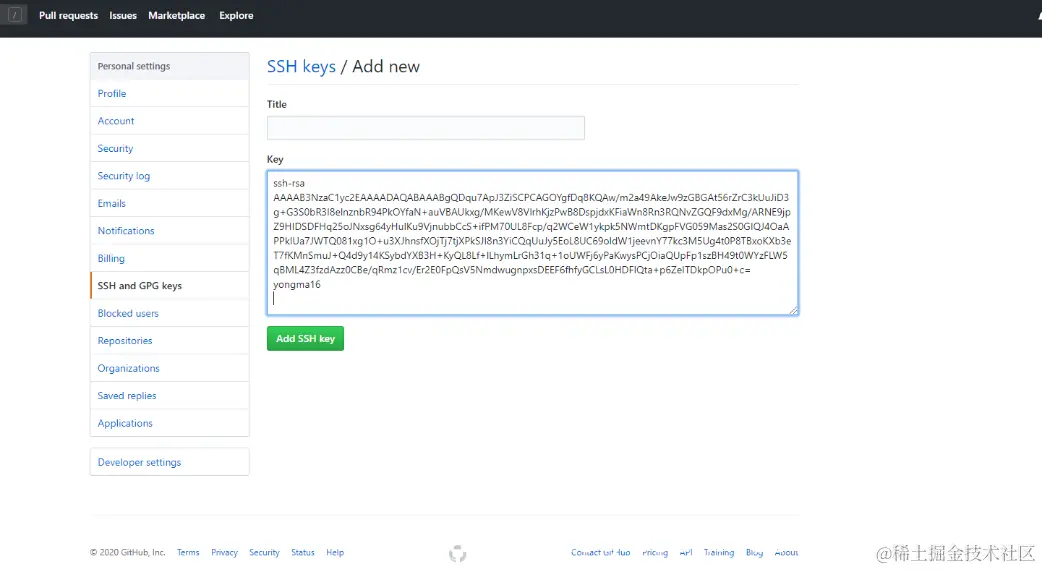Open Developer settings
This screenshot has width=1042, height=570.
pos(169,462)
